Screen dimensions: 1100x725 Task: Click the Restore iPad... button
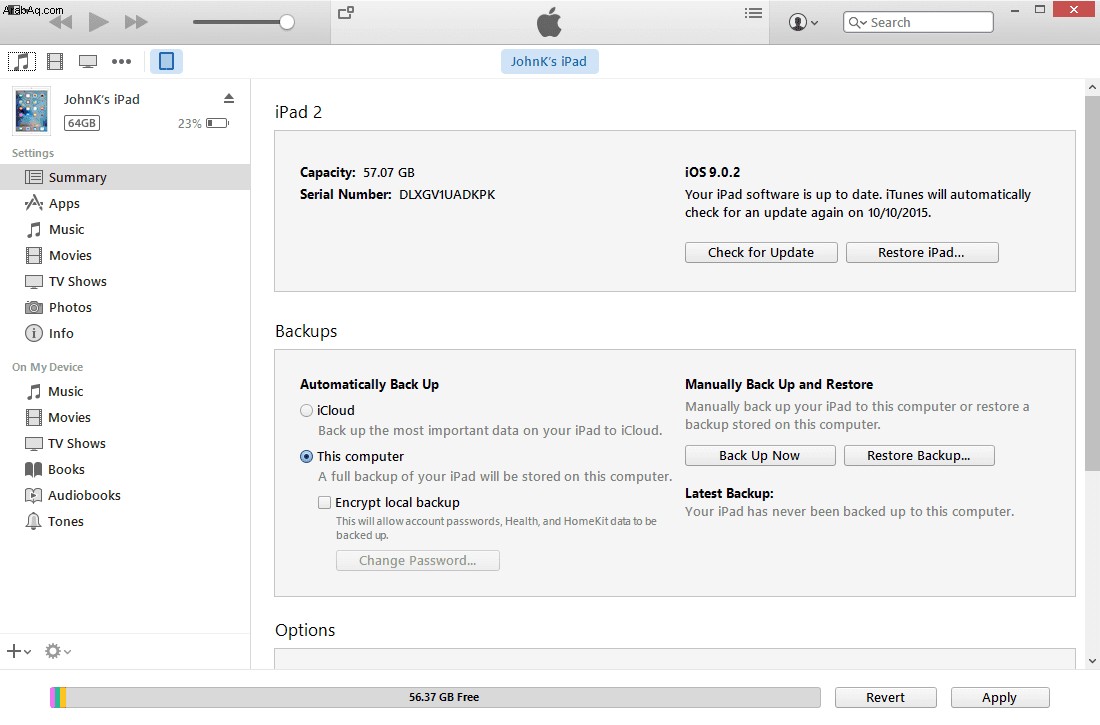pos(922,253)
